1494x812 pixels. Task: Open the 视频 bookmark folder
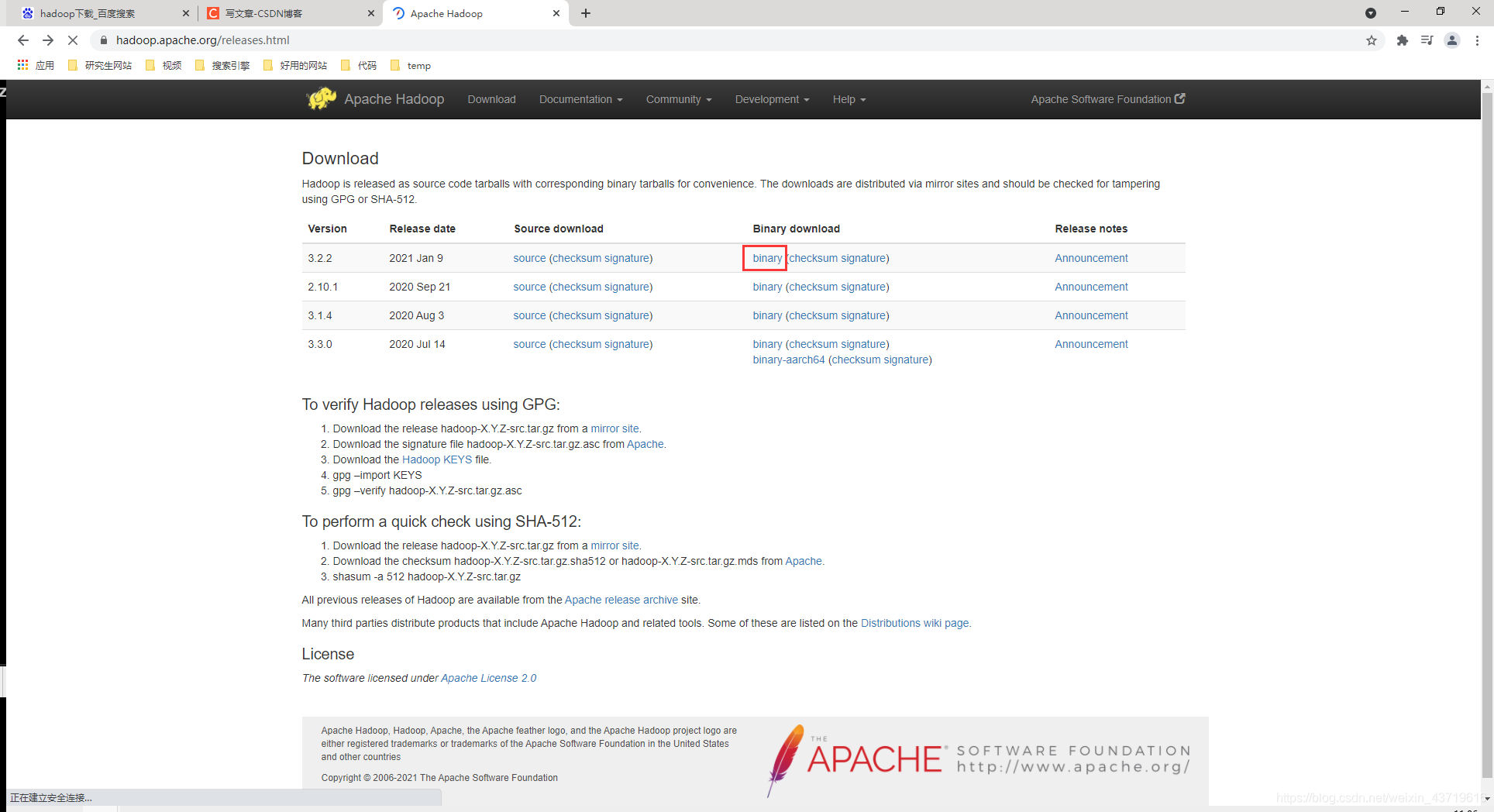(164, 65)
